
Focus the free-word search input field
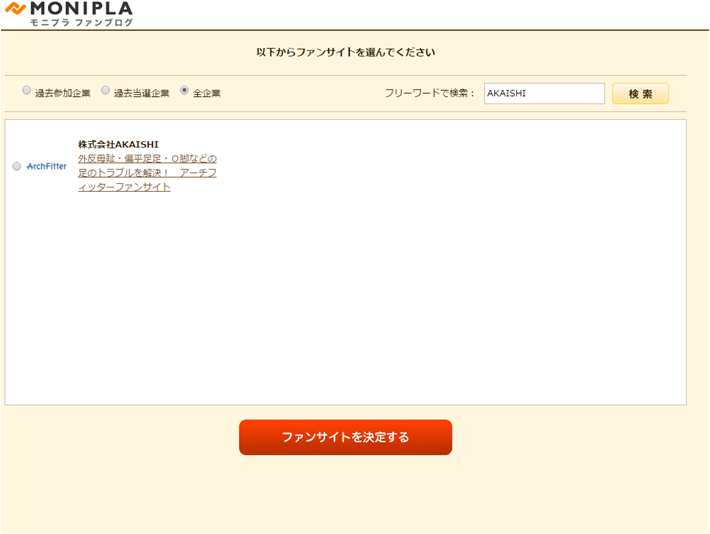point(544,93)
